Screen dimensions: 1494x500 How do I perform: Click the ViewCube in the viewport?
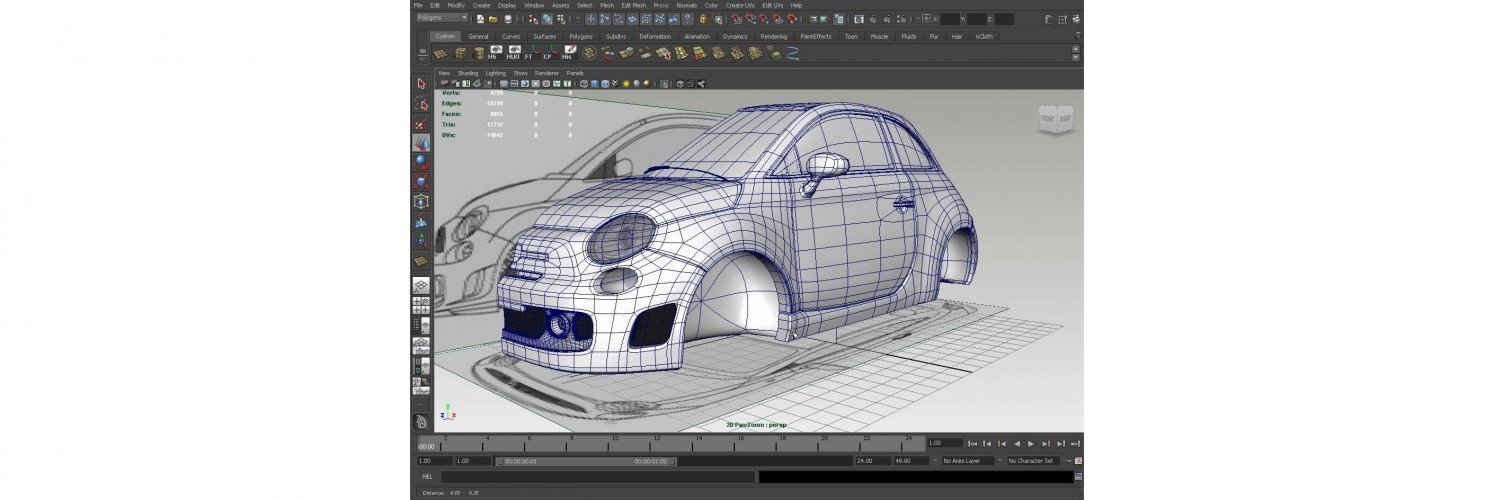(1055, 119)
